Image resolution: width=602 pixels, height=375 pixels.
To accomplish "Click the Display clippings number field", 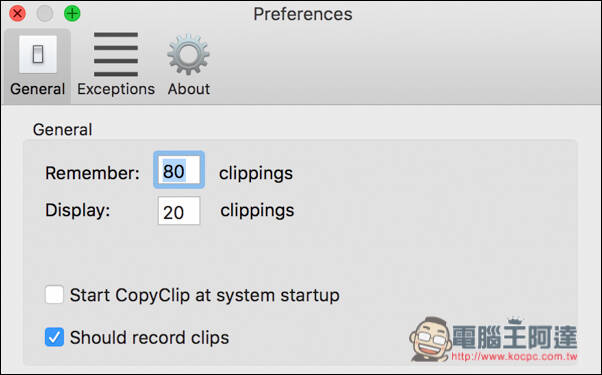I will point(179,211).
